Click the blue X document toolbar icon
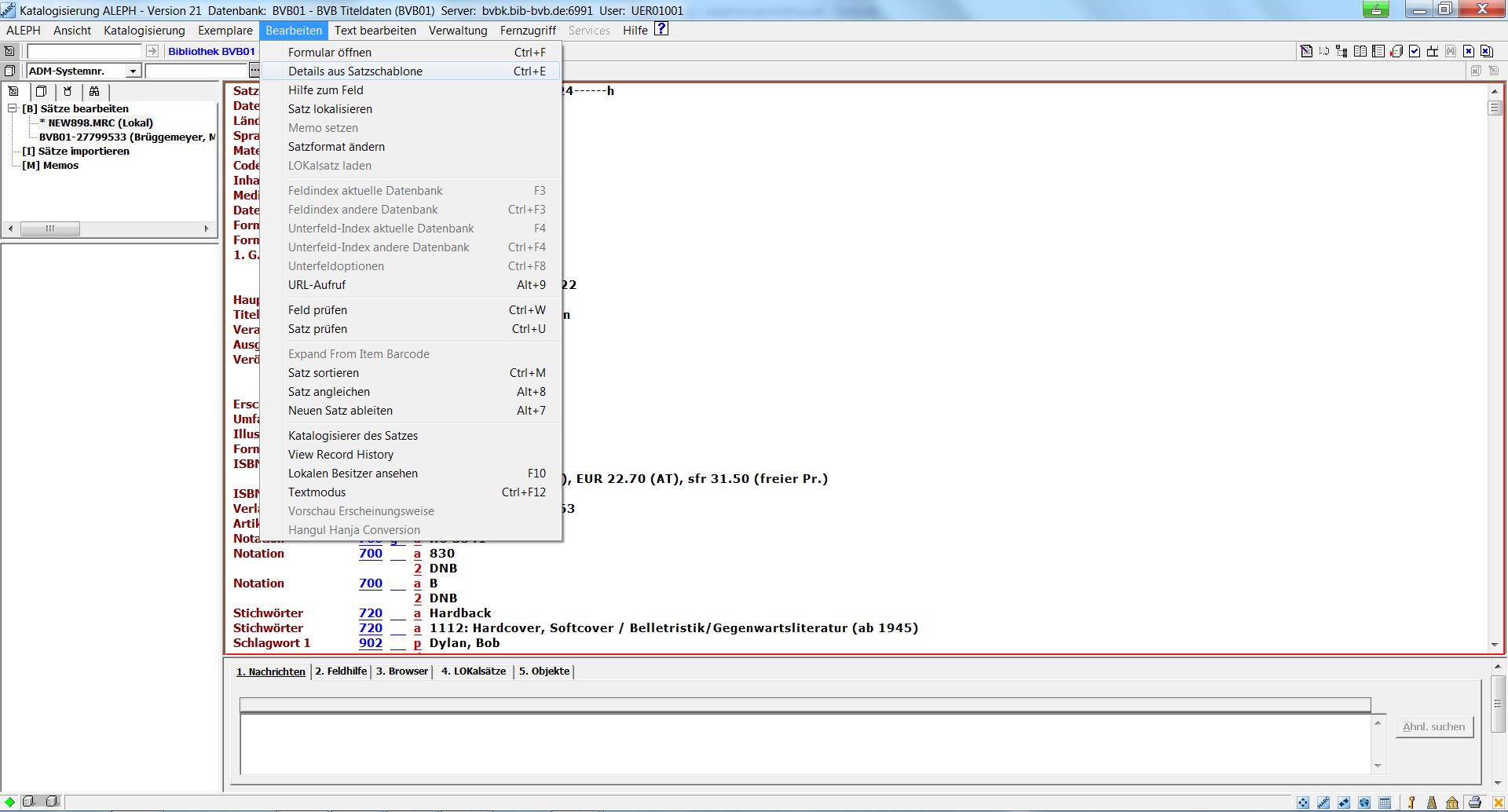The width and height of the screenshot is (1508, 812). click(x=1469, y=52)
